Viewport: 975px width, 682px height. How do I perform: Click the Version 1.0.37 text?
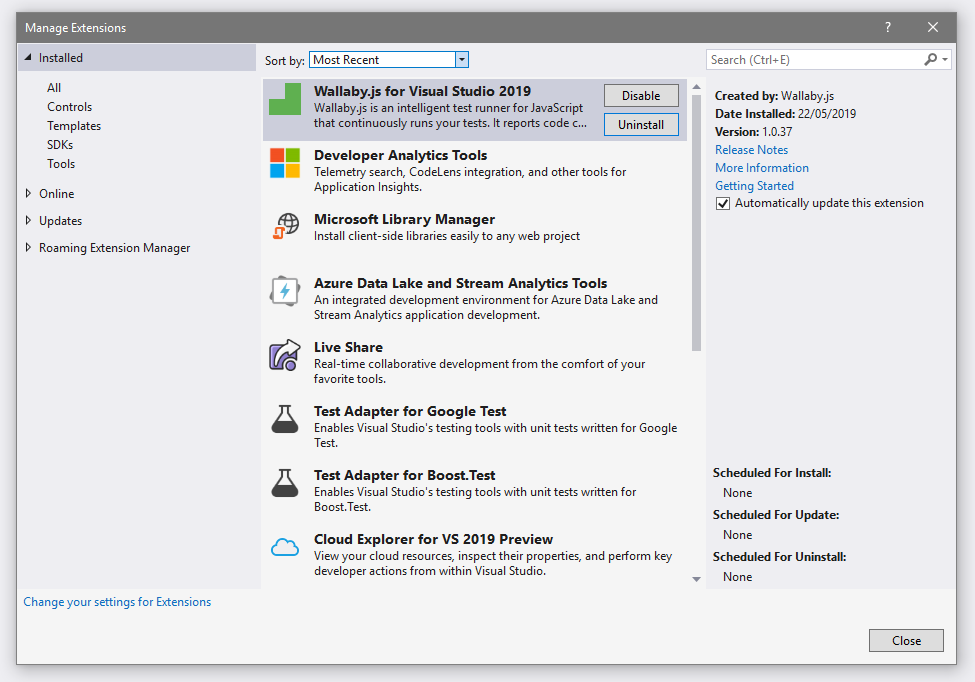tap(754, 132)
